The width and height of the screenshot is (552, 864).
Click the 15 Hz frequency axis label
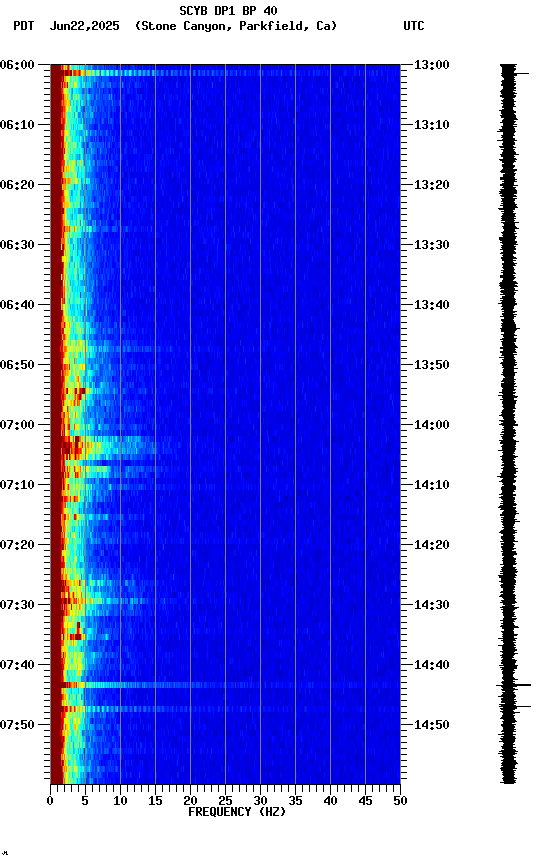155,801
